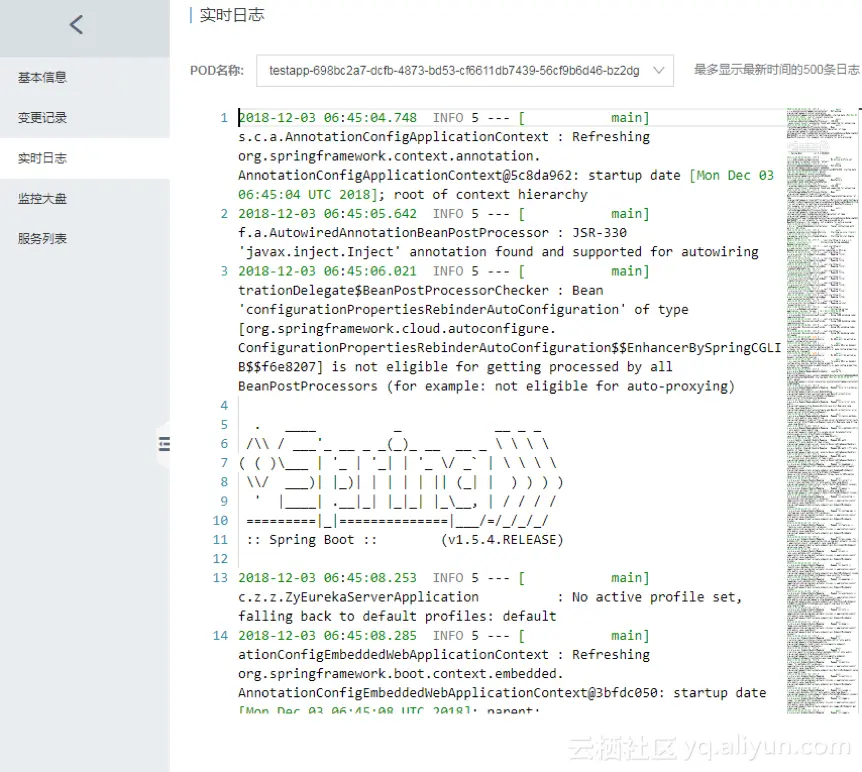The image size is (862, 772).
Task: Click the 最多显示最新时间的500条日志 hint text
Action: pos(776,70)
